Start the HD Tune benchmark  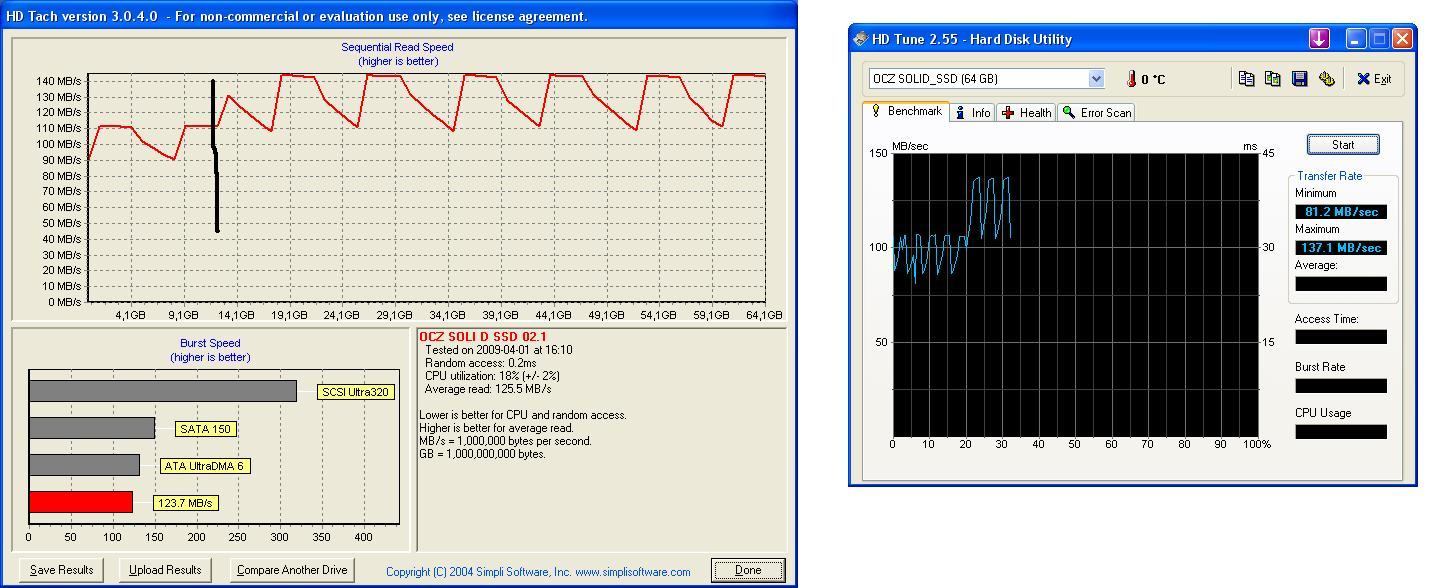pos(1343,145)
